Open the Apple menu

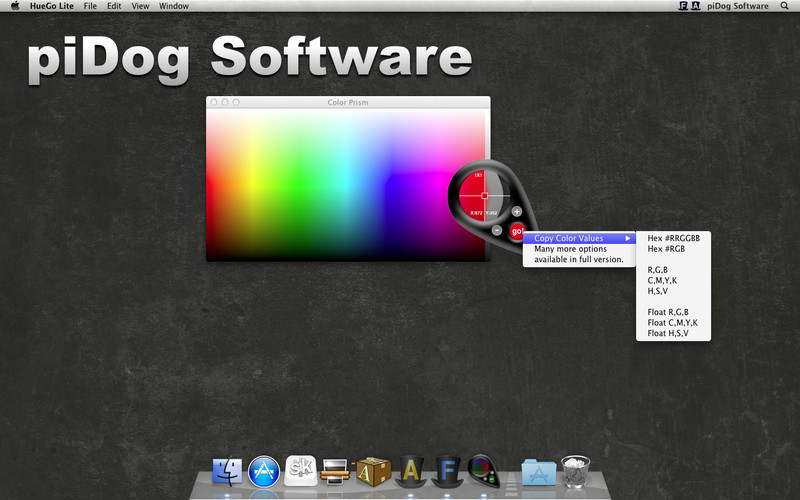point(15,6)
